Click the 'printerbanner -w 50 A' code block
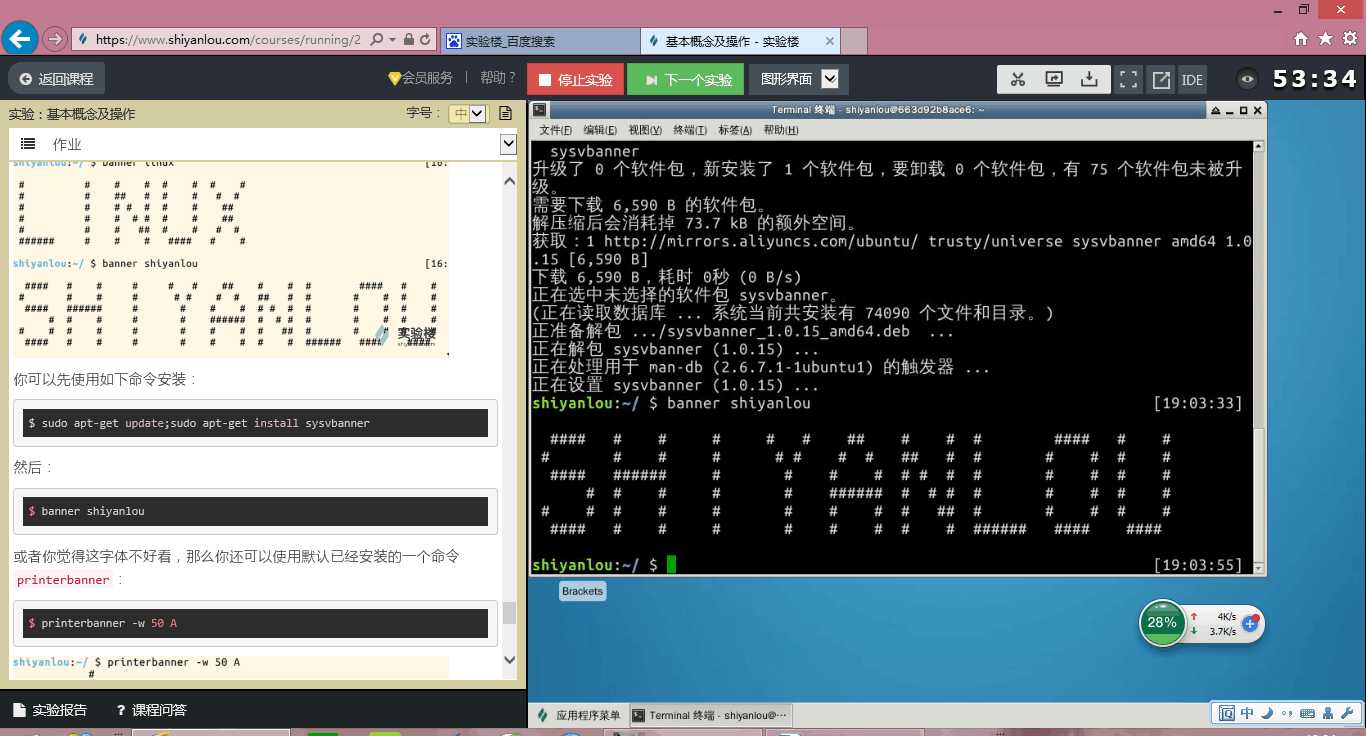The image size is (1366, 736). pos(256,623)
